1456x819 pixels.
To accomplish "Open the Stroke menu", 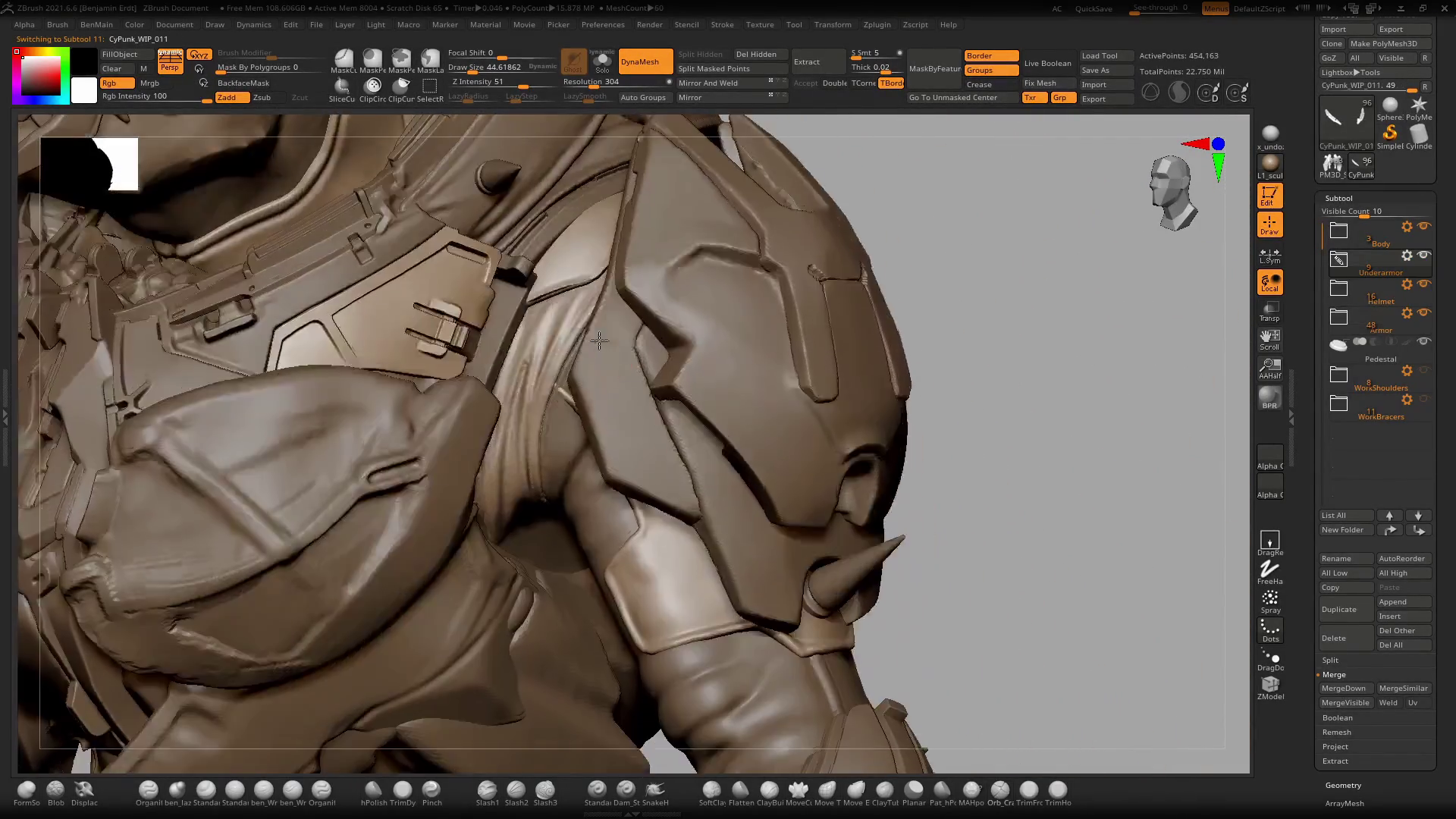I will pyautogui.click(x=722, y=24).
